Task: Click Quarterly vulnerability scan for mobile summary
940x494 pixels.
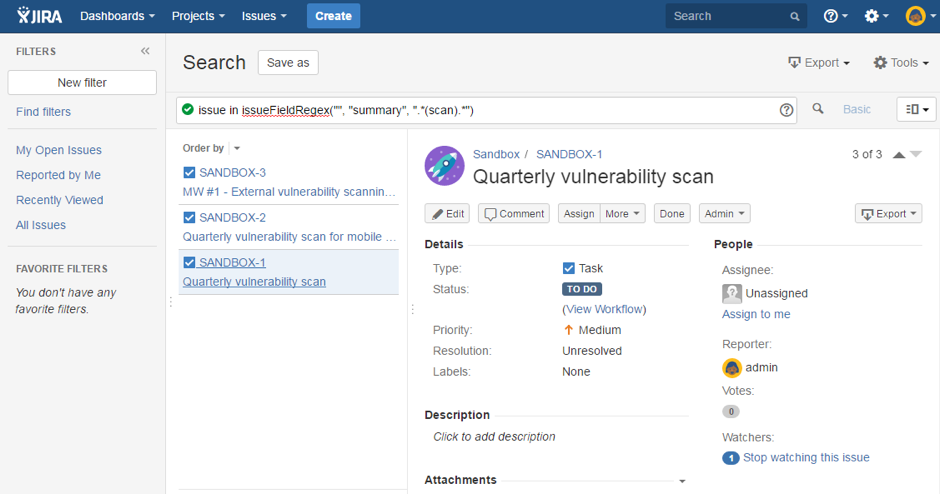Action: pos(289,237)
